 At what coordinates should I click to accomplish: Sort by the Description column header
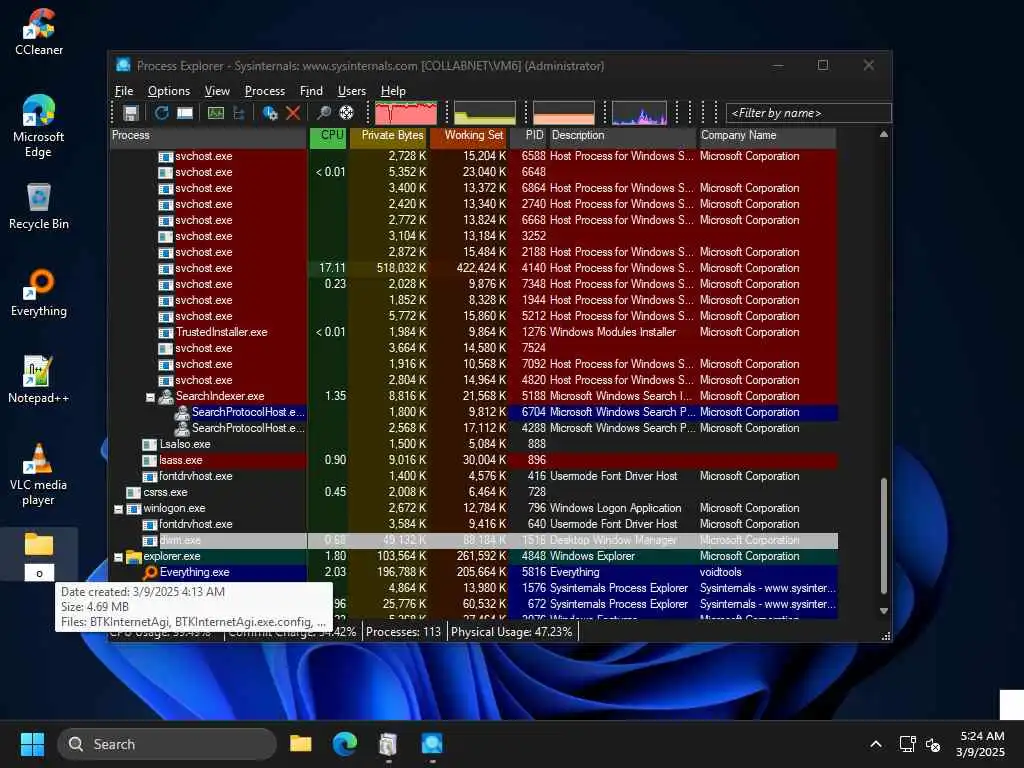tap(623, 136)
